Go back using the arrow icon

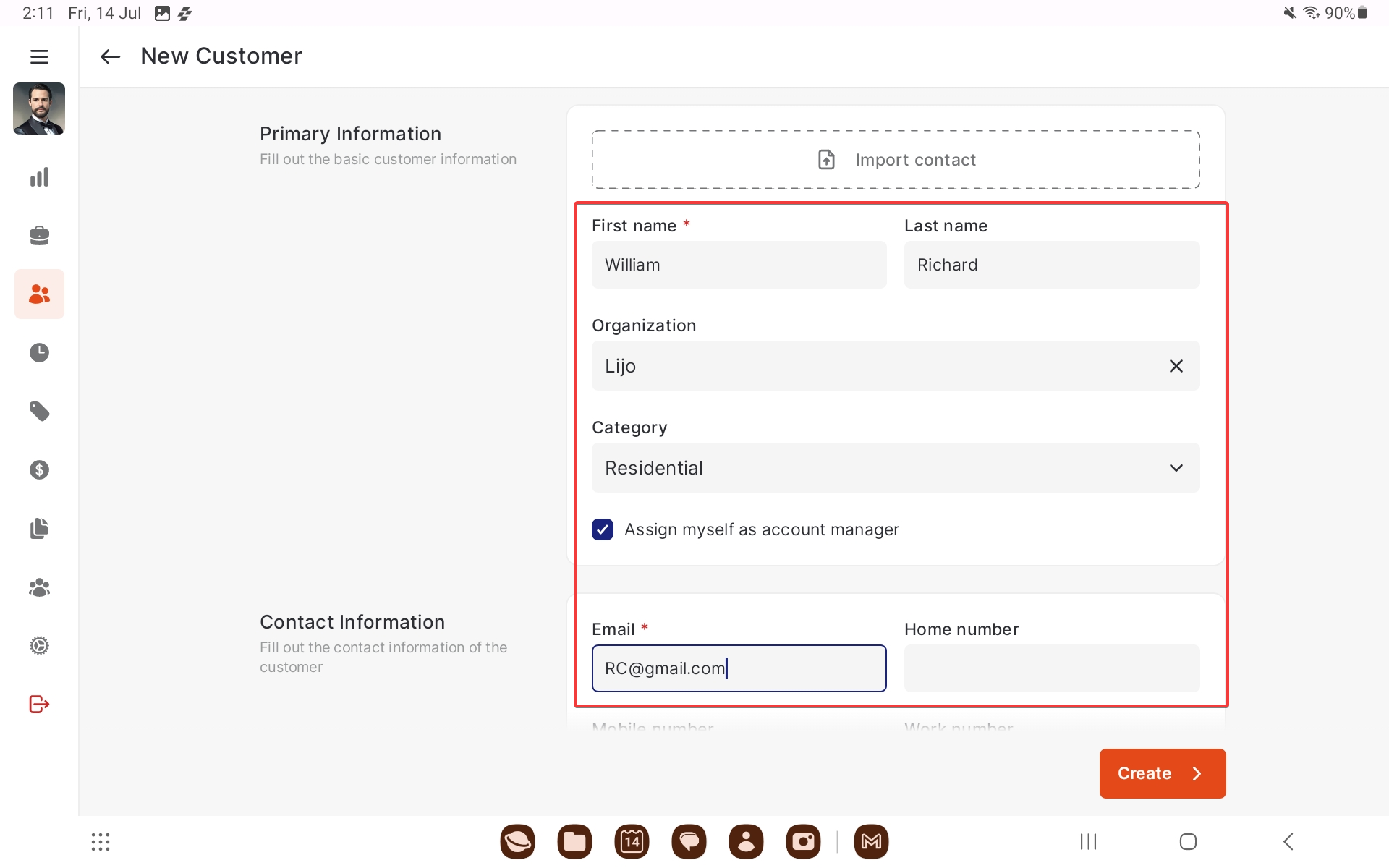point(110,56)
